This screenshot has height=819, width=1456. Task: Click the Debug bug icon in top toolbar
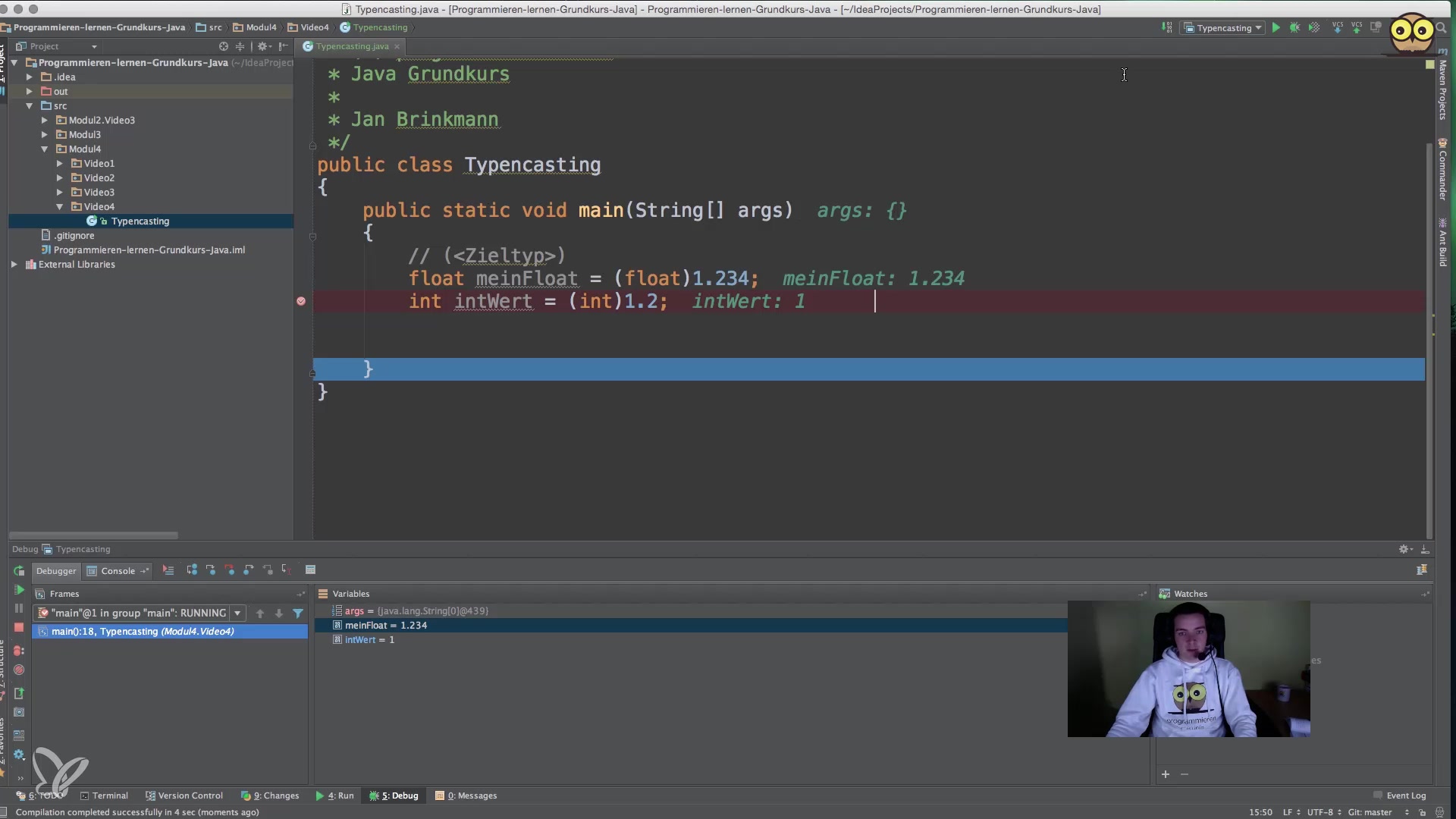(1294, 27)
